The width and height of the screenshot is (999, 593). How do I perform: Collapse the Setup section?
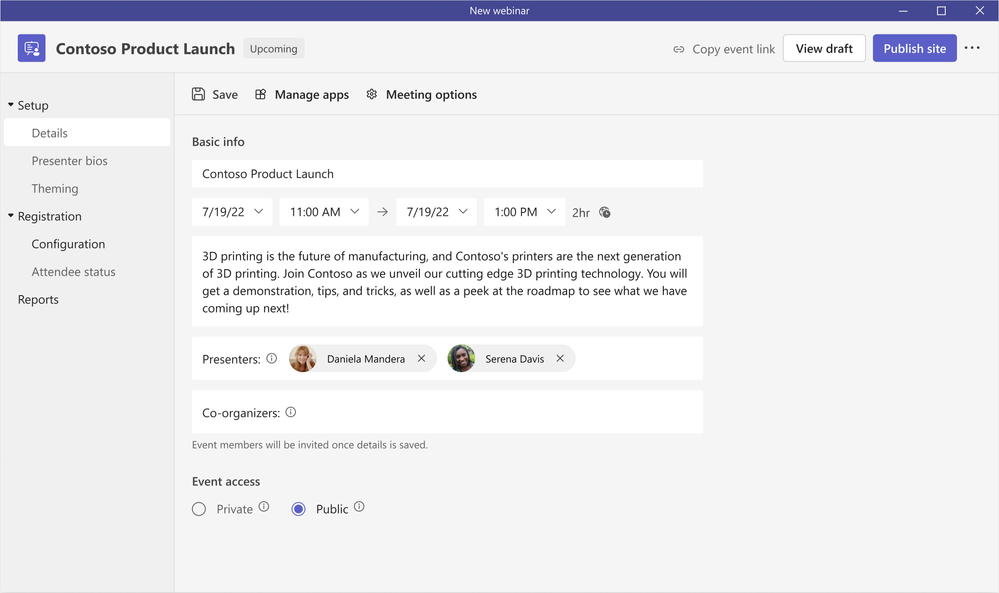[11, 104]
